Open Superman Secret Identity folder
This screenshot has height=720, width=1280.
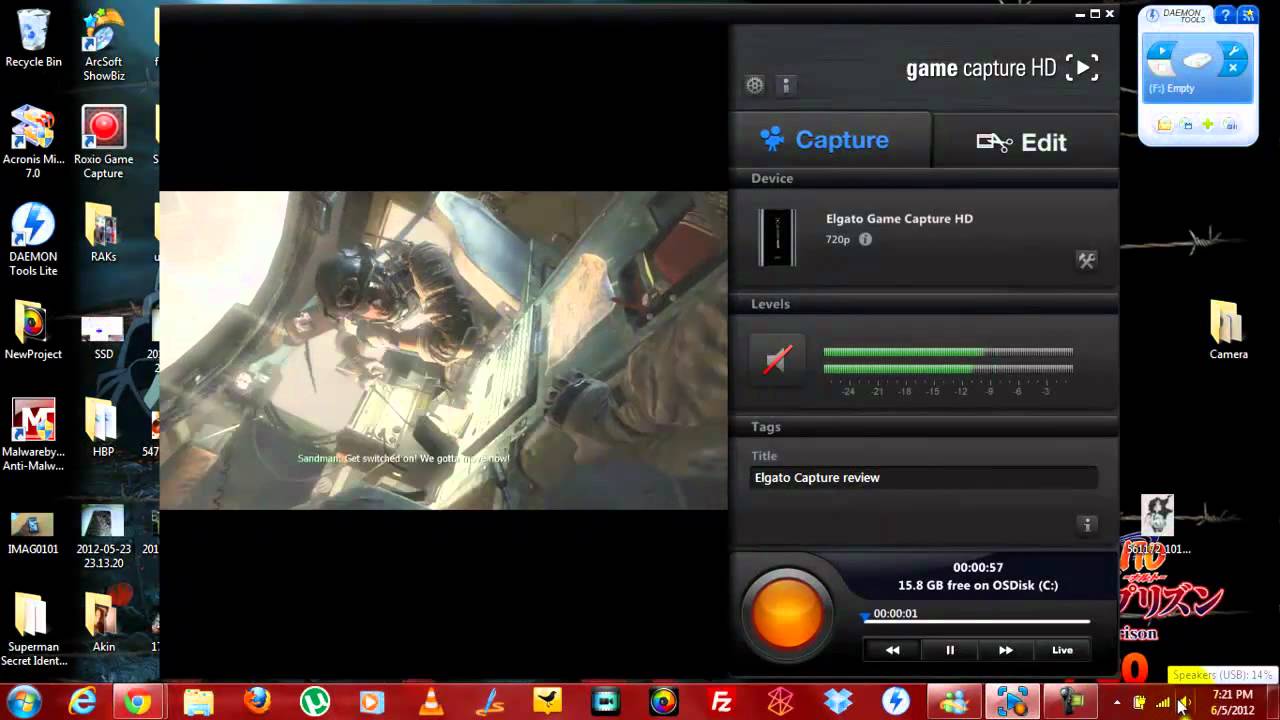click(33, 630)
